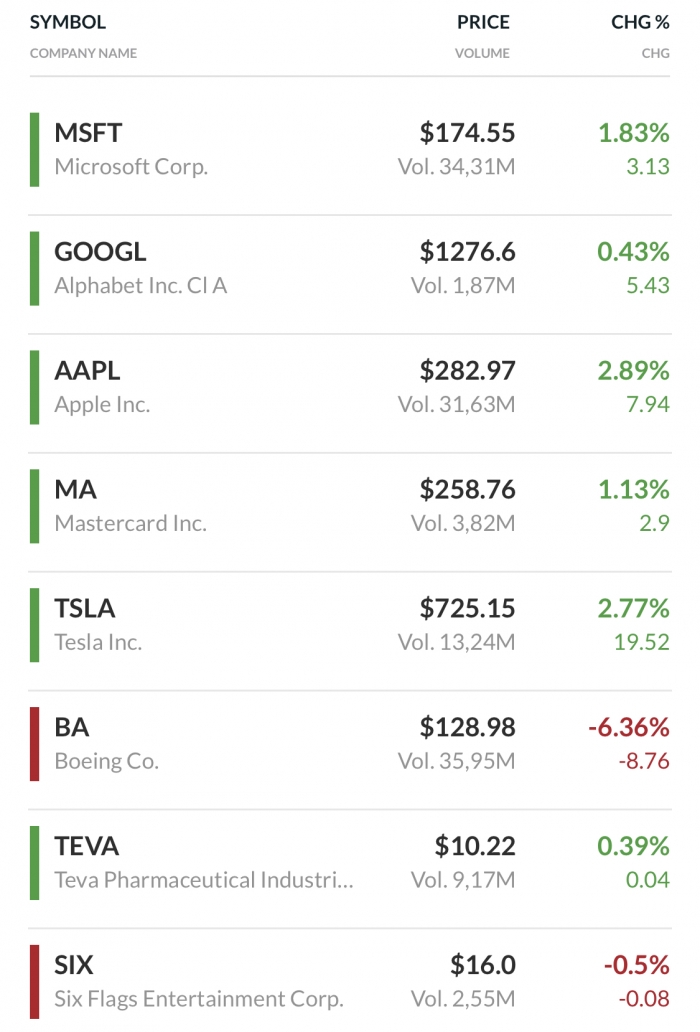The image size is (700, 1032).
Task: Open Apple Inc. company name
Action: 102,405
